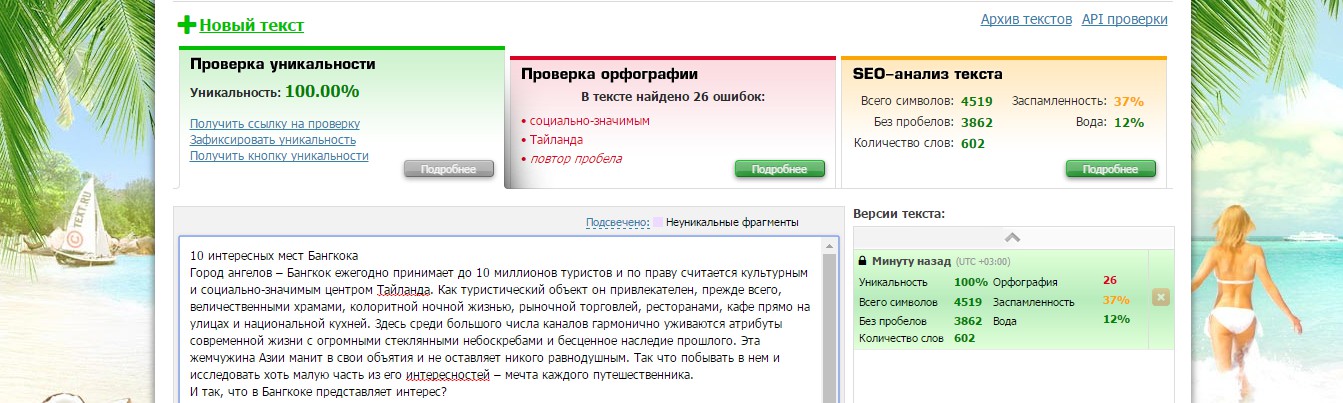Click 'Подробнее' button in spelling panel
The width and height of the screenshot is (1343, 403).
780,169
